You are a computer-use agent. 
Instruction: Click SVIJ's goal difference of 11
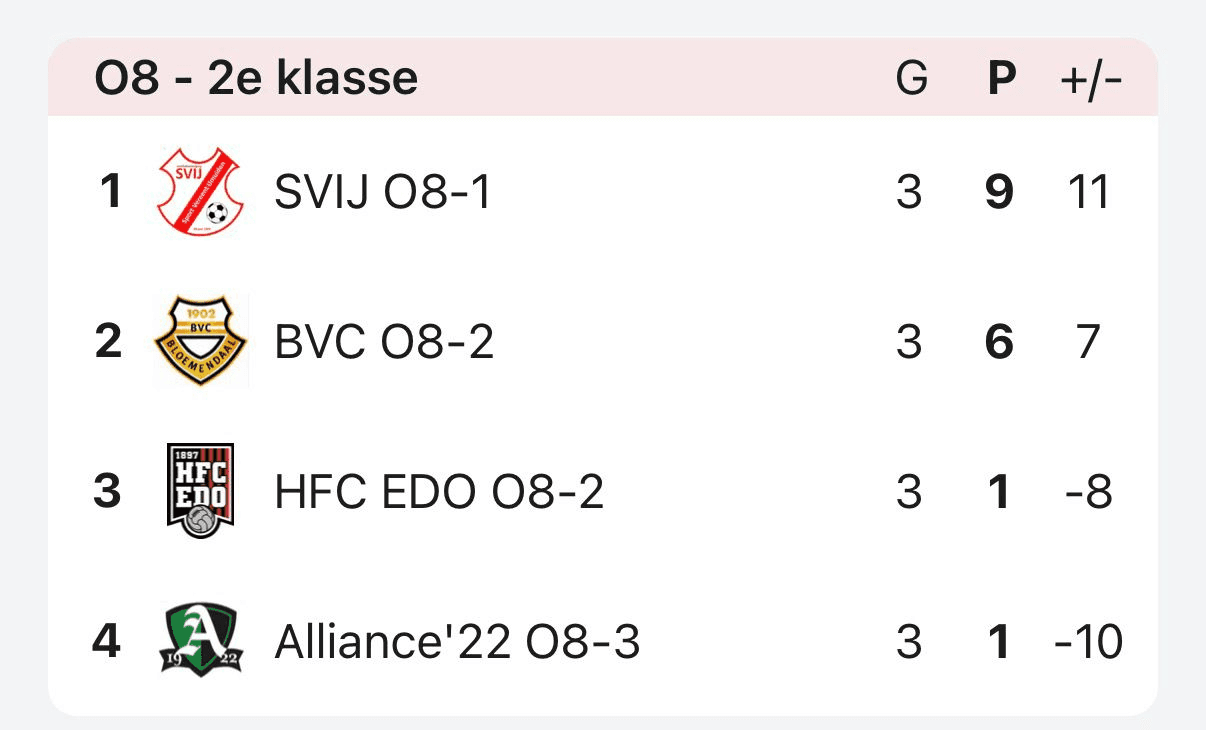point(1089,191)
